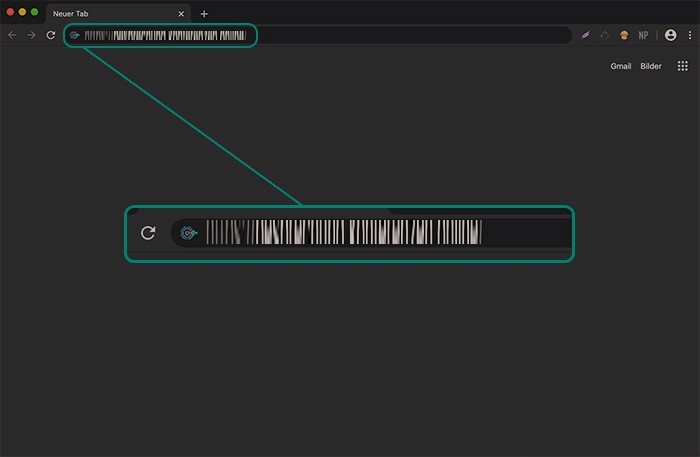Open the Bilder link

(x=651, y=66)
